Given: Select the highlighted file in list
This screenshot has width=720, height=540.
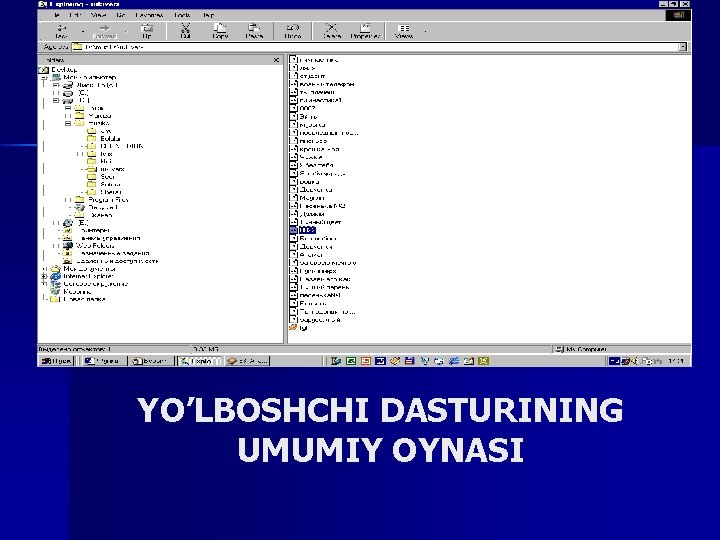Looking at the screenshot, I should coord(307,230).
